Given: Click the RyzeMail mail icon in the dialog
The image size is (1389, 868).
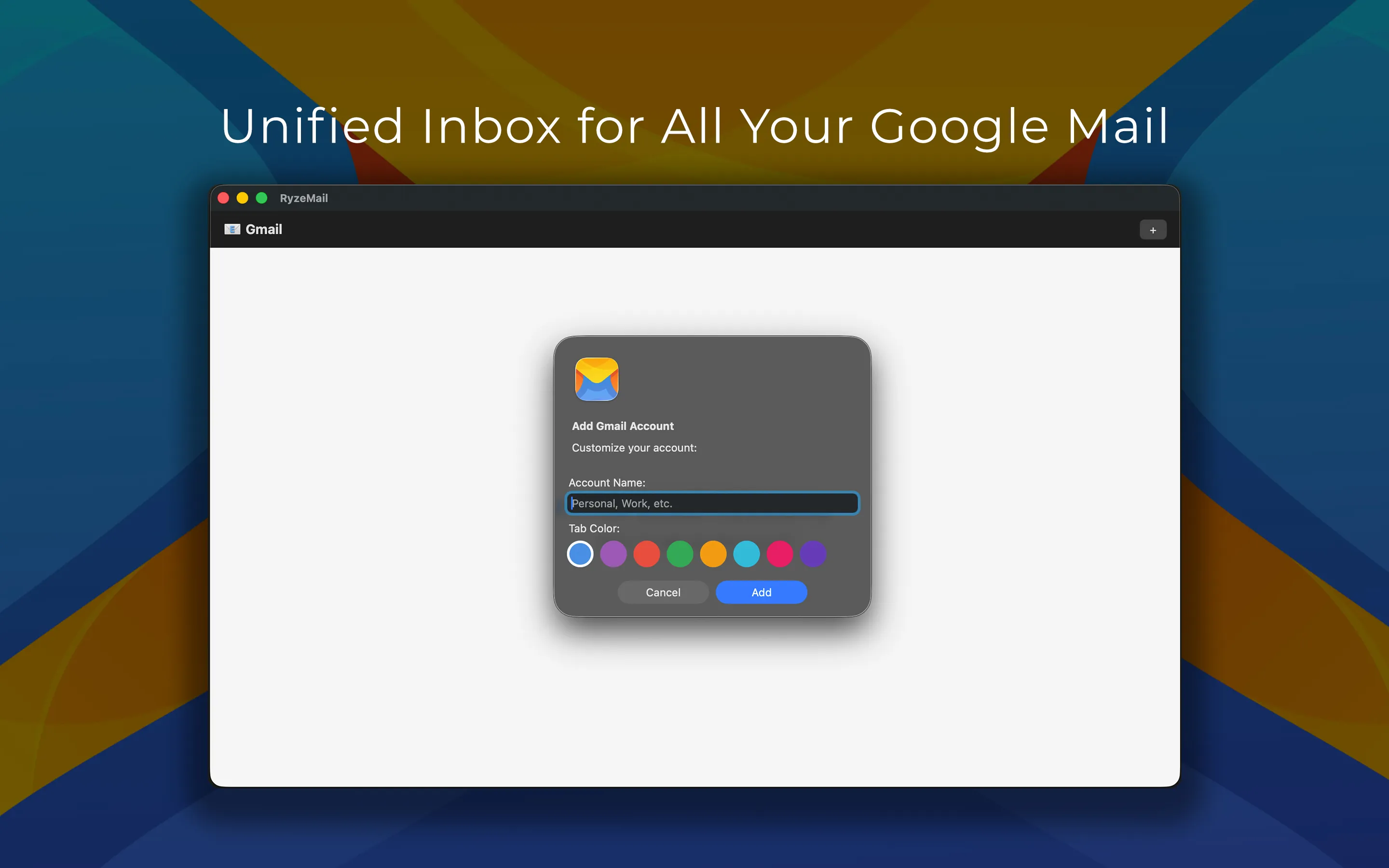Looking at the screenshot, I should tap(596, 379).
